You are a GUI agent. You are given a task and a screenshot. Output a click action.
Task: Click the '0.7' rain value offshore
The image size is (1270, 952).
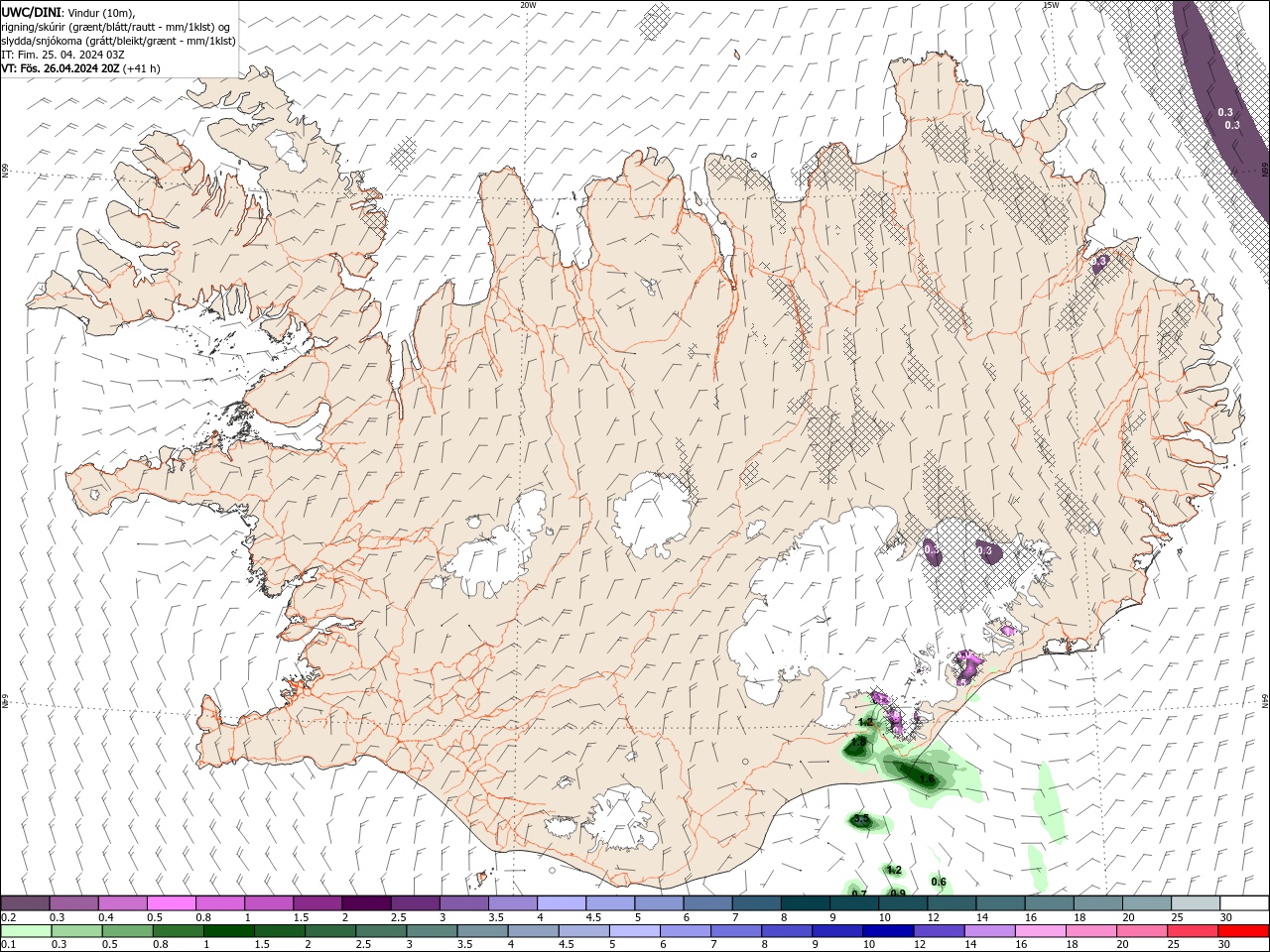click(x=859, y=893)
